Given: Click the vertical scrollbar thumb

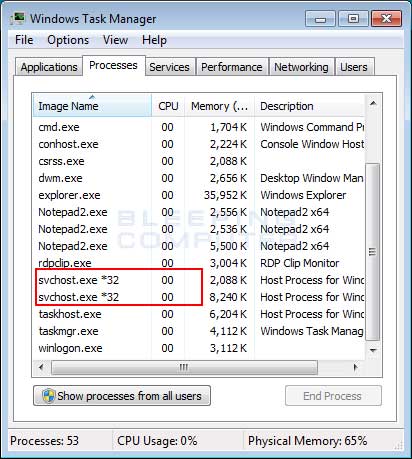Looking at the screenshot, I should click(373, 252).
